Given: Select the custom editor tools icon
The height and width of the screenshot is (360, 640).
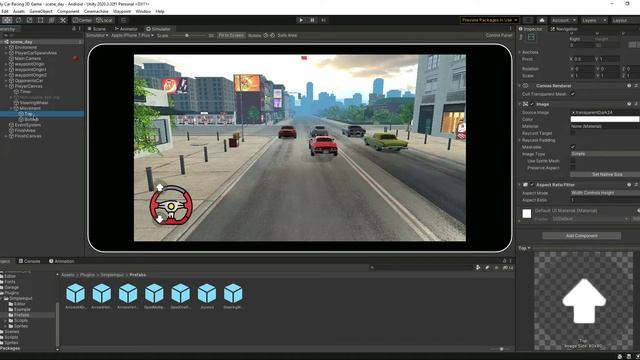Looking at the screenshot, I should (x=63, y=20).
